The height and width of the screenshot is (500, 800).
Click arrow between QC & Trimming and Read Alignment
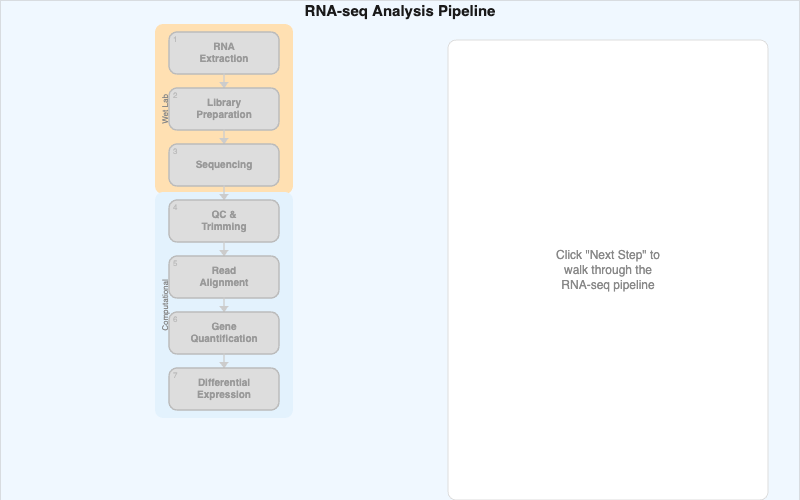point(224,249)
